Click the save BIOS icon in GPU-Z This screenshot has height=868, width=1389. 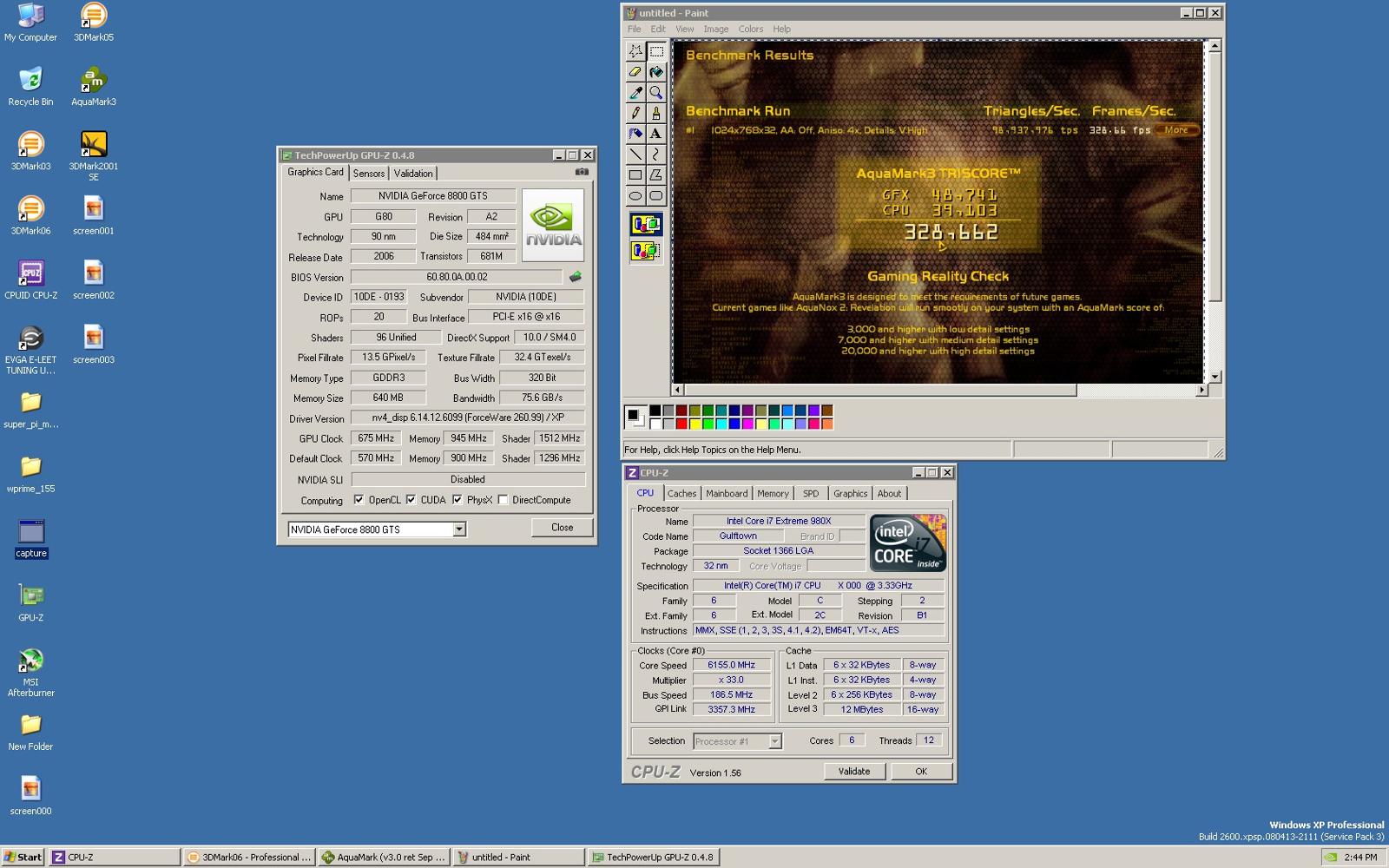[575, 277]
